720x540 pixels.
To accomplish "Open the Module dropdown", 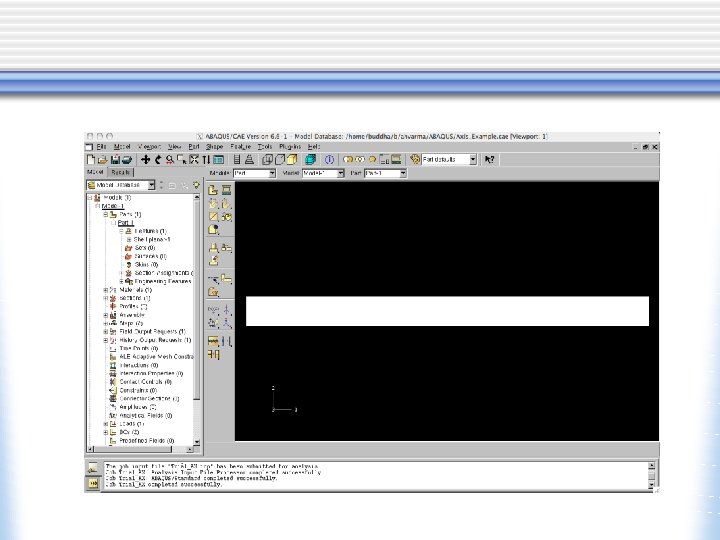I will (x=254, y=173).
